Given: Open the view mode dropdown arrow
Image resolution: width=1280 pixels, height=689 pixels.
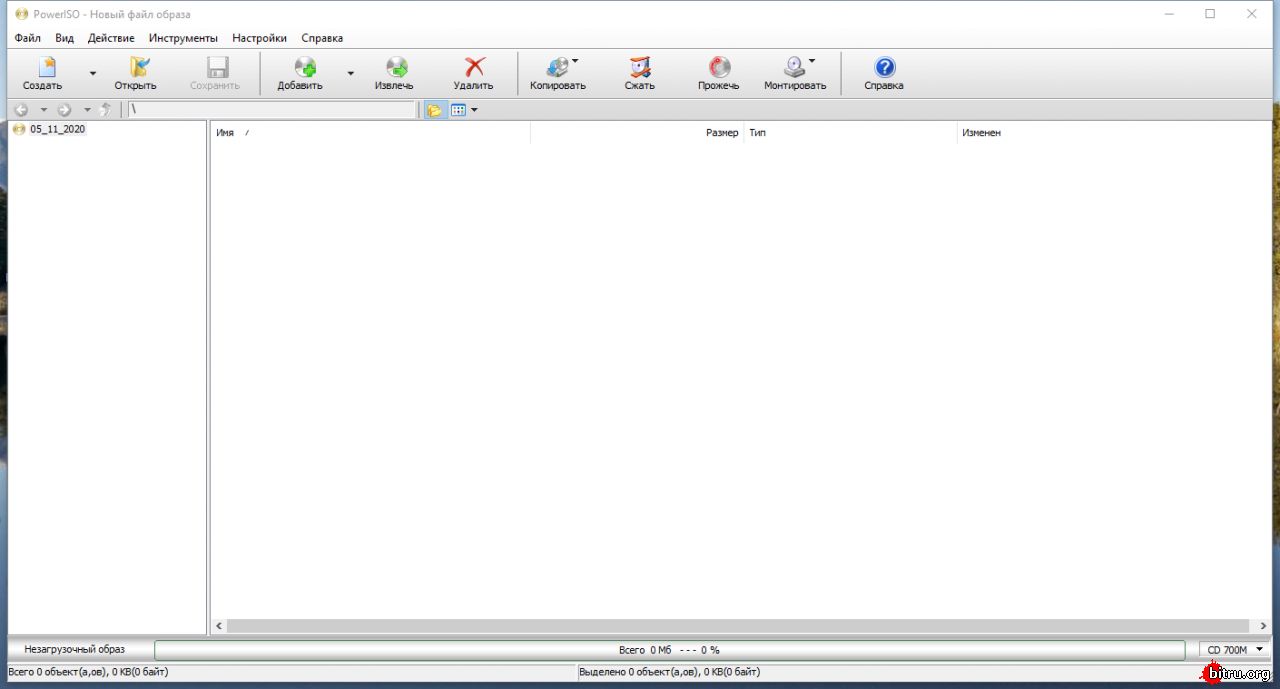Looking at the screenshot, I should (x=474, y=110).
